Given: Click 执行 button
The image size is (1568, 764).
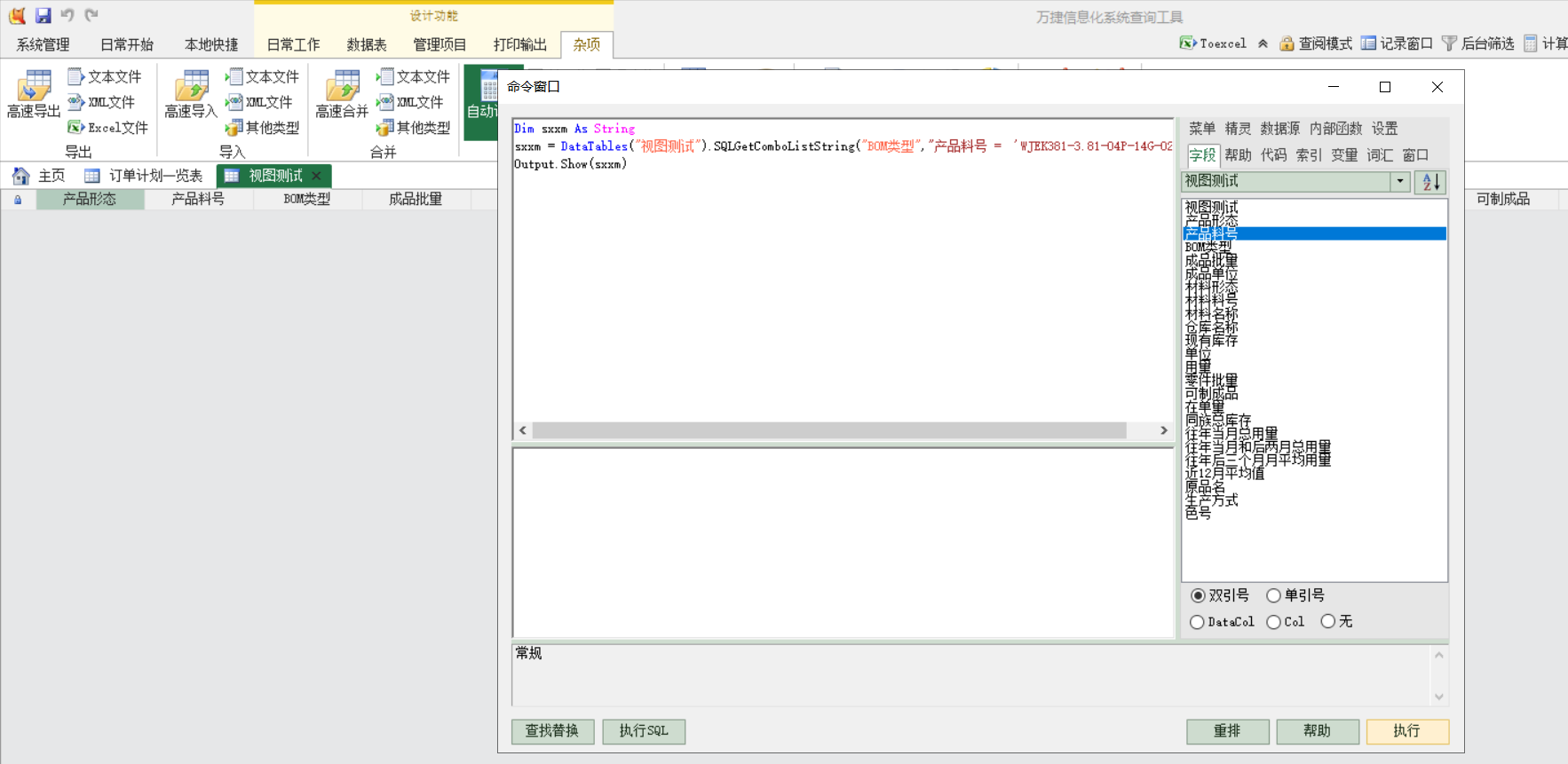Looking at the screenshot, I should (1407, 731).
